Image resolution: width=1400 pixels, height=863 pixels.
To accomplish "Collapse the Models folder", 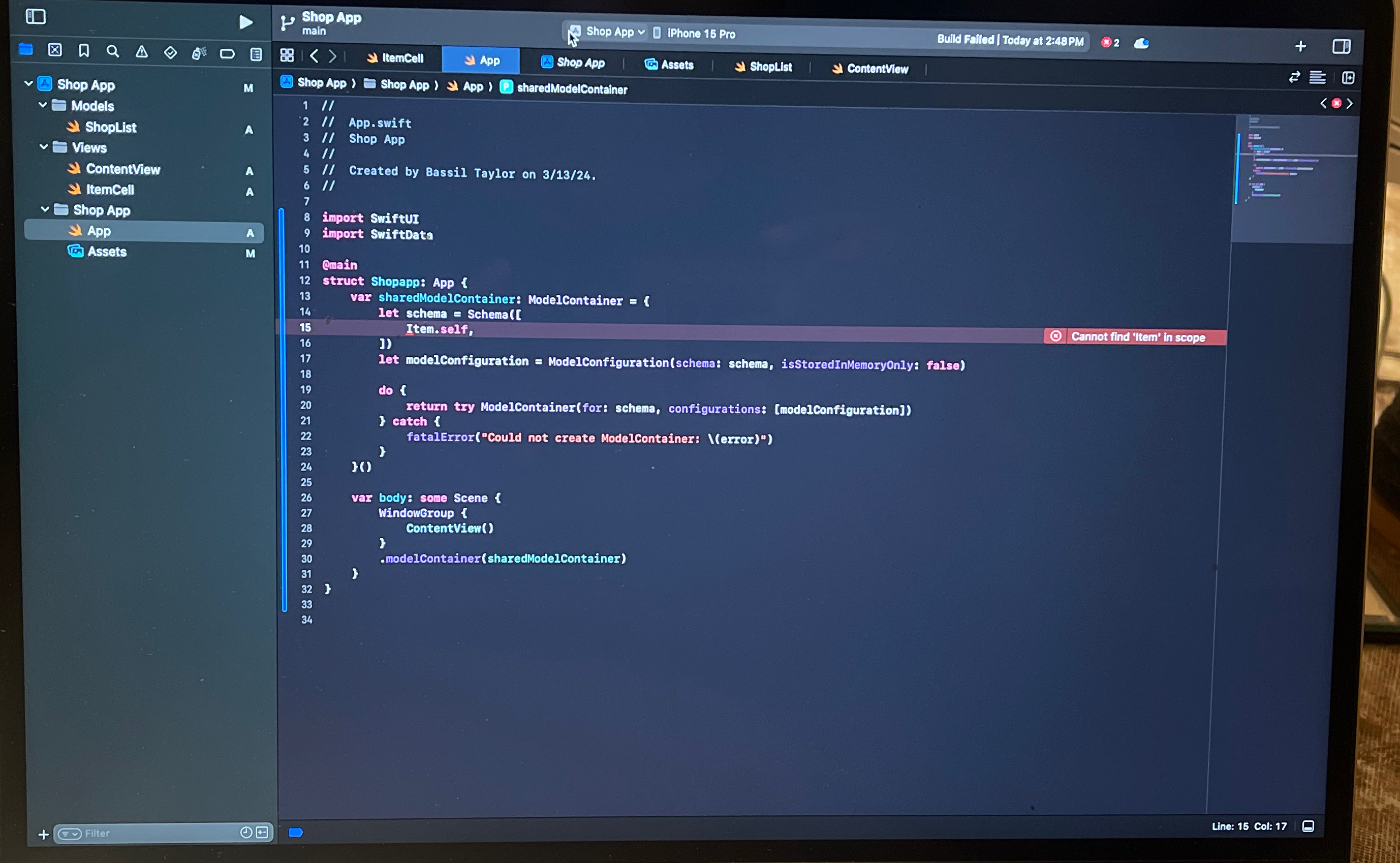I will tap(43, 105).
